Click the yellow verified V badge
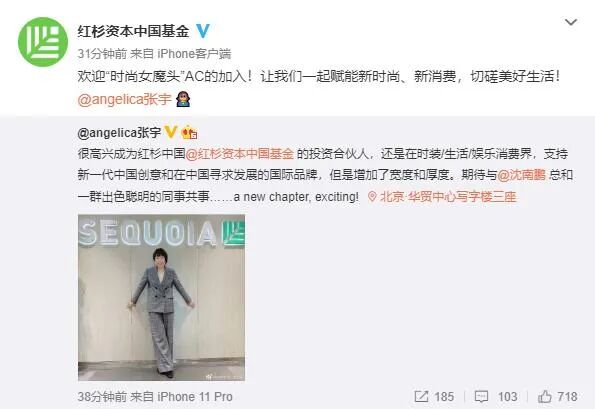Viewport: 595px width, 409px height. point(170,132)
